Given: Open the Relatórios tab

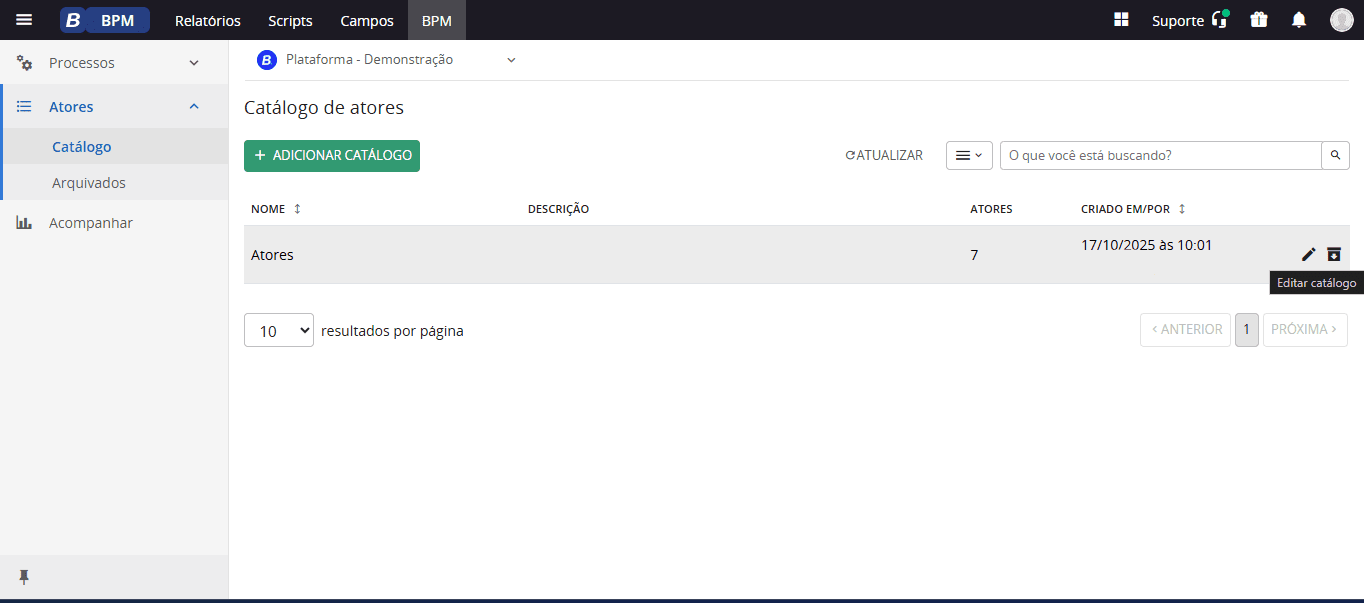Looking at the screenshot, I should click(208, 20).
